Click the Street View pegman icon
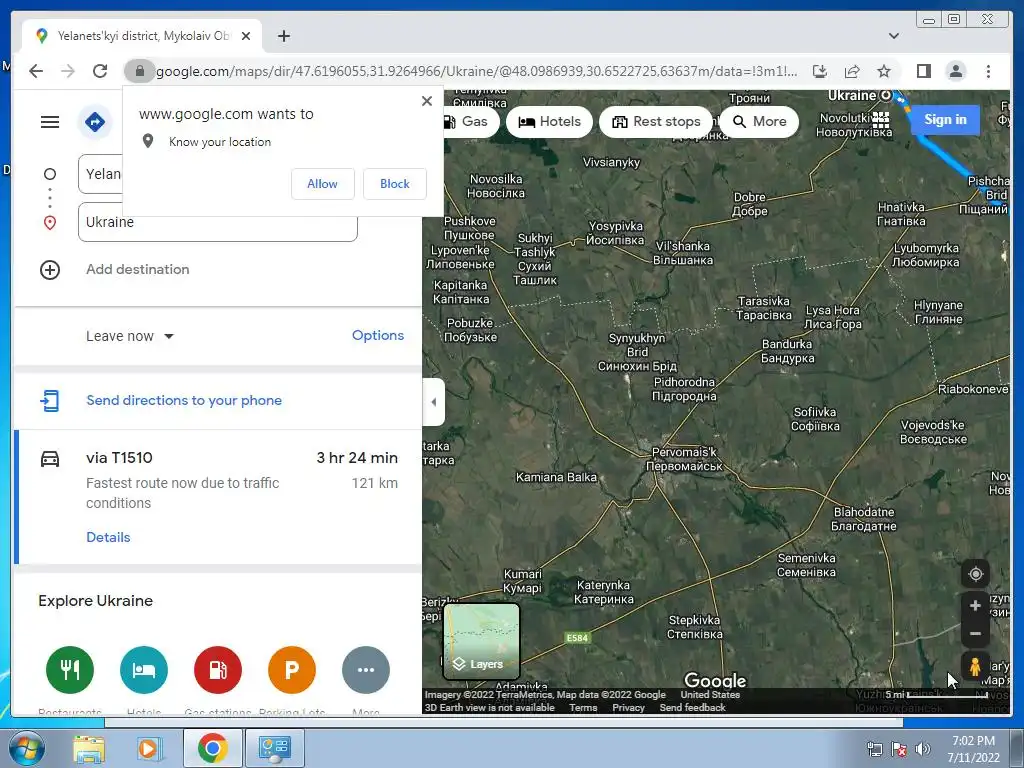Viewport: 1024px width, 768px height. click(x=975, y=667)
